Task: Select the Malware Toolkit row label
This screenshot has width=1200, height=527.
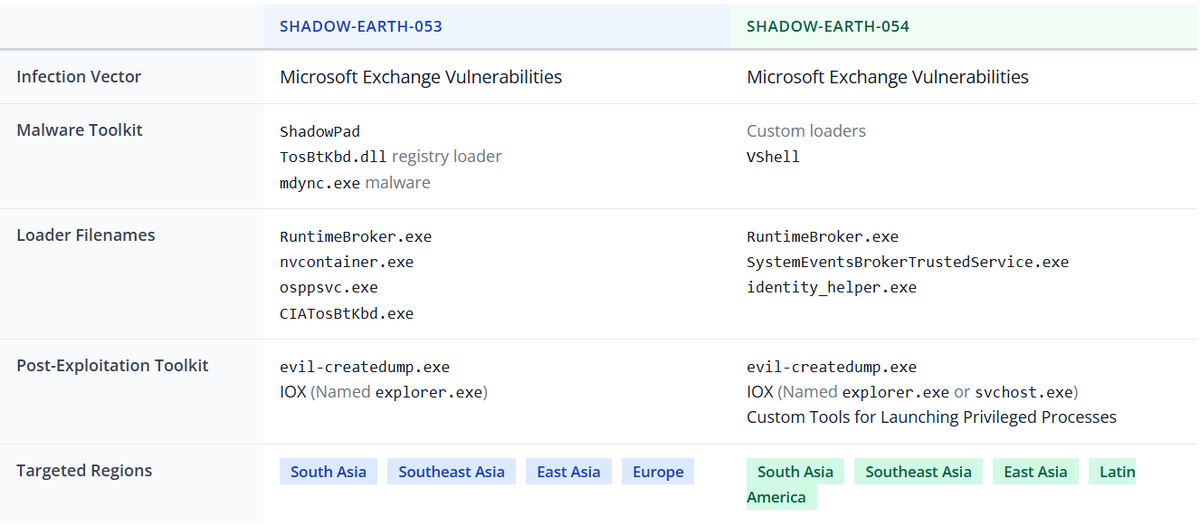Action: tap(80, 130)
